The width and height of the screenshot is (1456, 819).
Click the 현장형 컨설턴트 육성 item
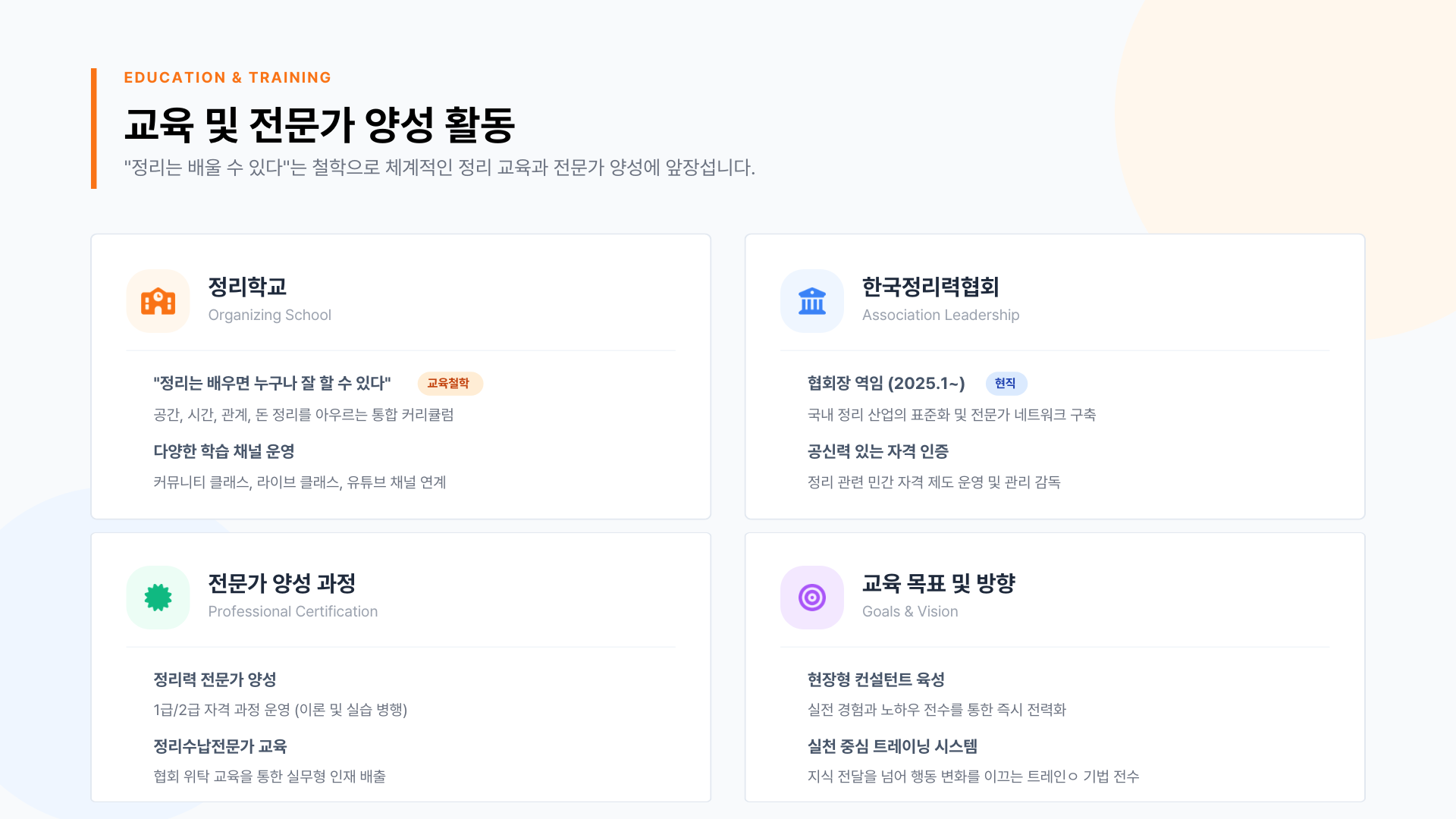coord(876,680)
